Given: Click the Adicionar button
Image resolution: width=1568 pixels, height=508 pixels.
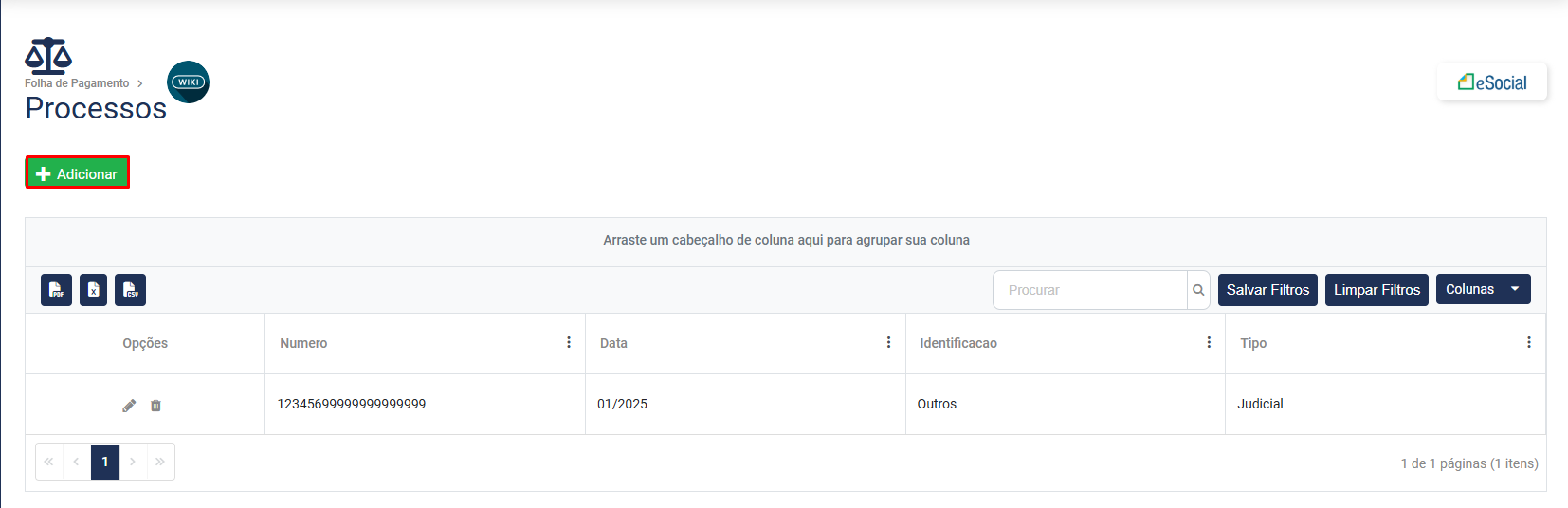Looking at the screenshot, I should [77, 173].
